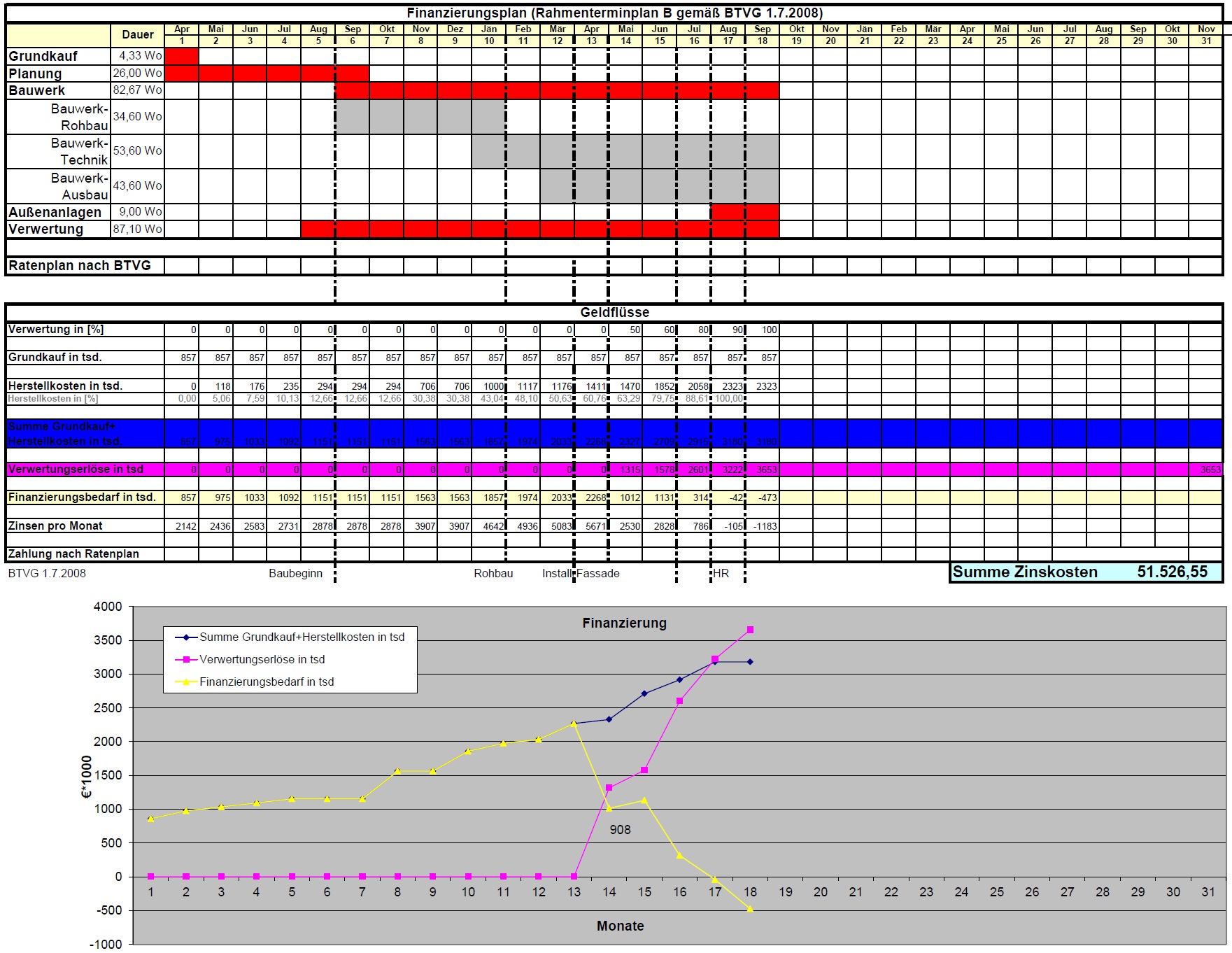Click the Zahlung nach Ratenplan row label
Screen dimensions: 1232x953
(x=73, y=554)
